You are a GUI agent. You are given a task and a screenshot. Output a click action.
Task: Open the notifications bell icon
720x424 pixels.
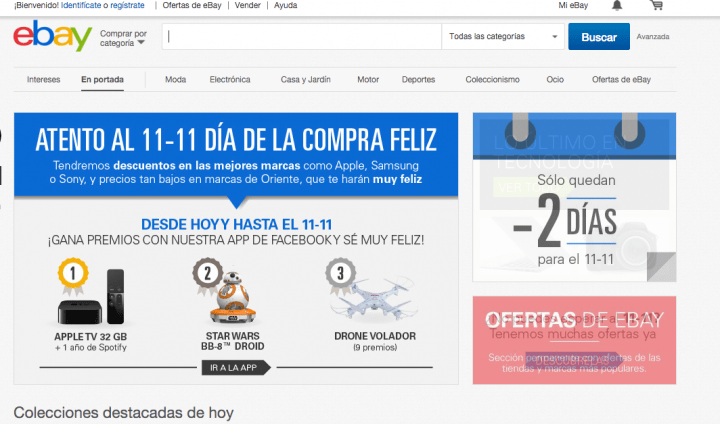[617, 6]
